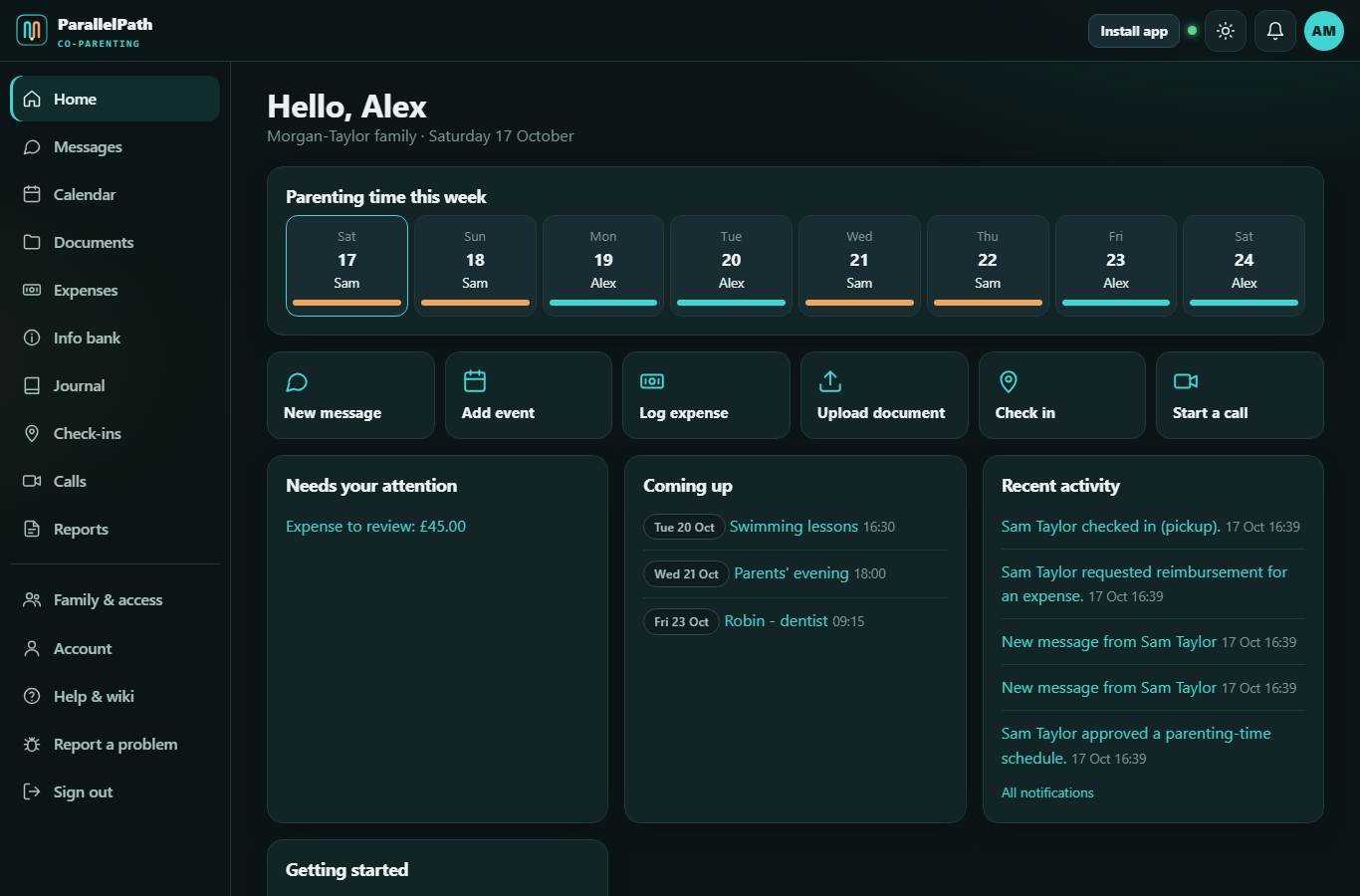Open the approved parenting-time schedule activity
The width and height of the screenshot is (1360, 896).
[1136, 746]
